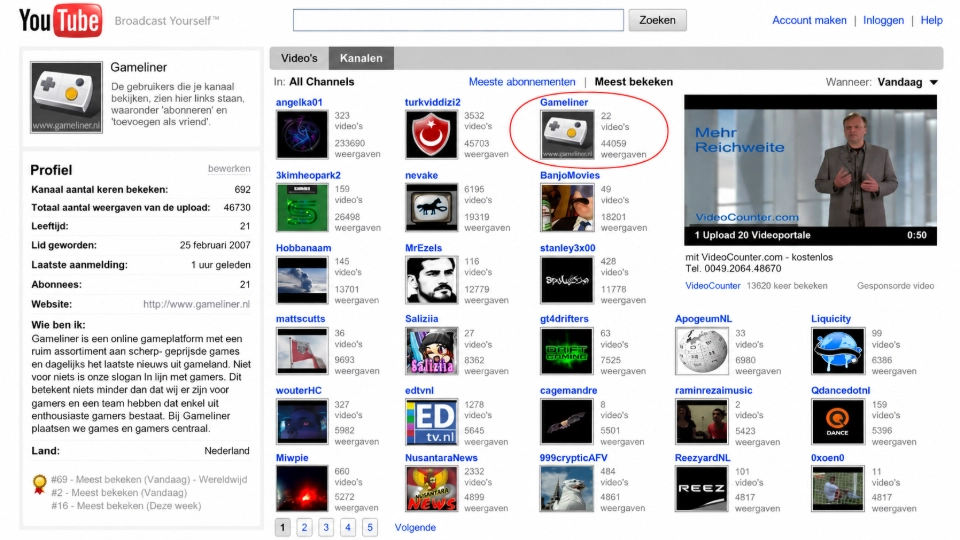The image size is (960, 540).
Task: Open Help link
Action: coord(932,20)
